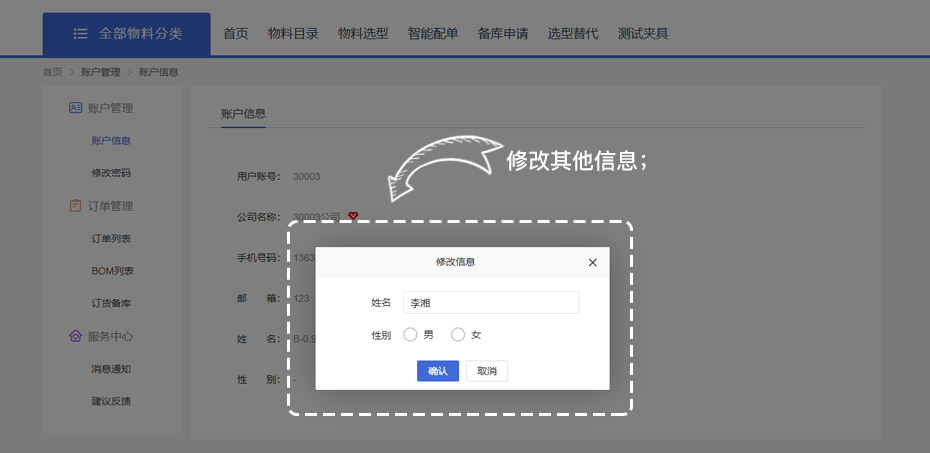The image size is (930, 453).
Task: Go to 首页 in top navigation
Action: [235, 34]
